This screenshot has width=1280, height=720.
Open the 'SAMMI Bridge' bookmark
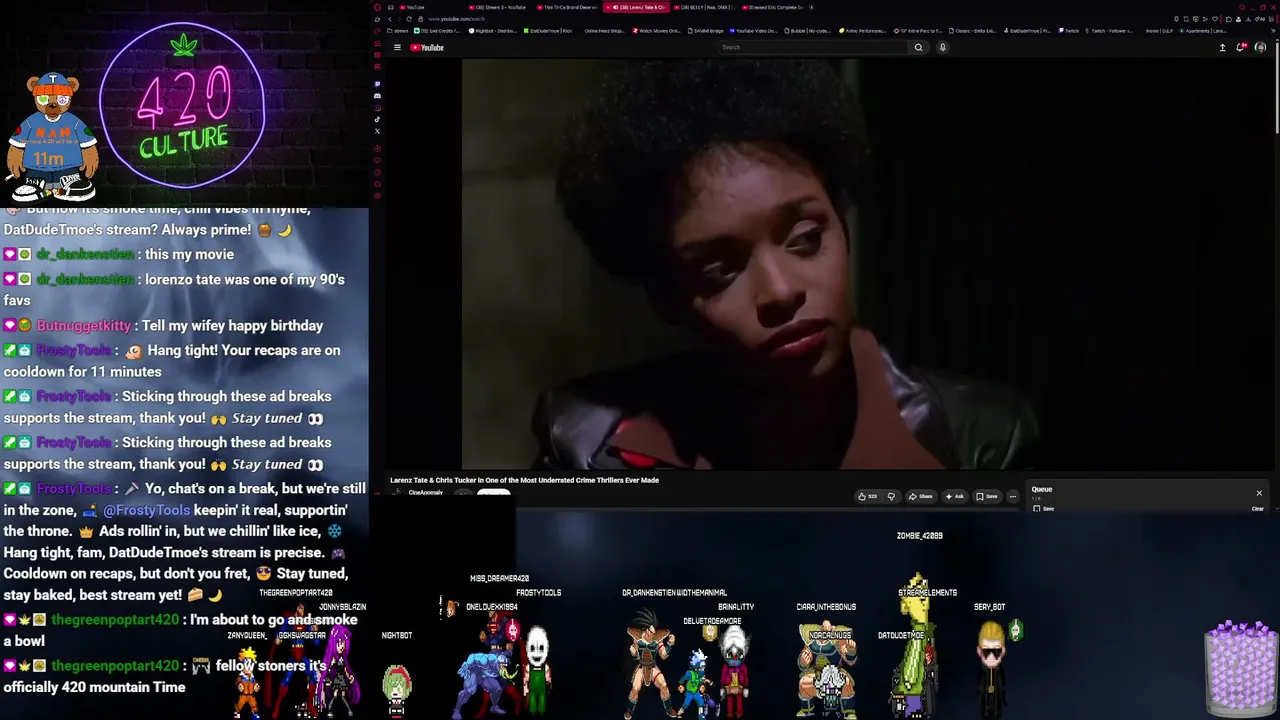[x=707, y=31]
